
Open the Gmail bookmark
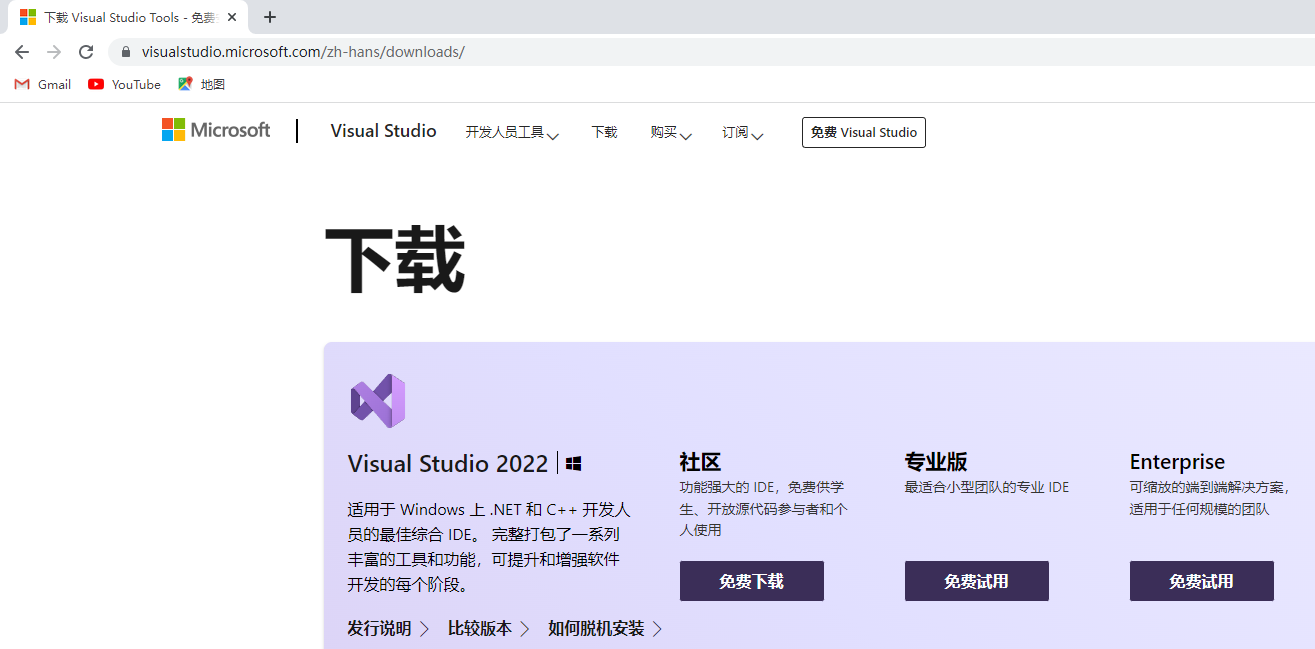coord(43,85)
